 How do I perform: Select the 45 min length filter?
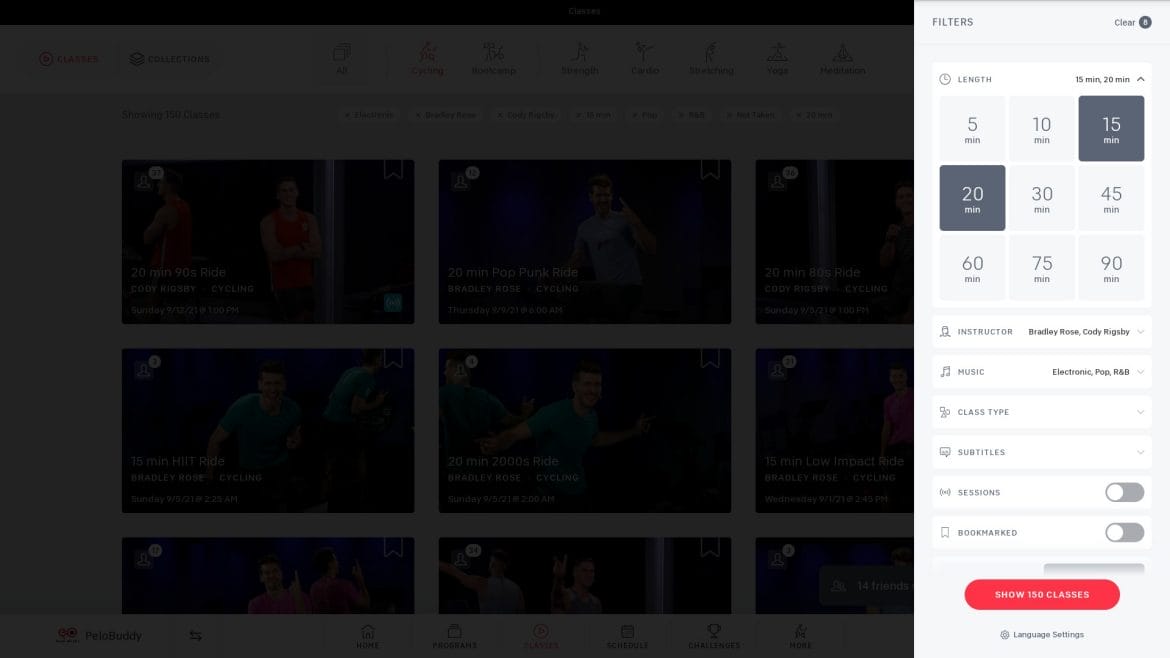[x=1111, y=198]
